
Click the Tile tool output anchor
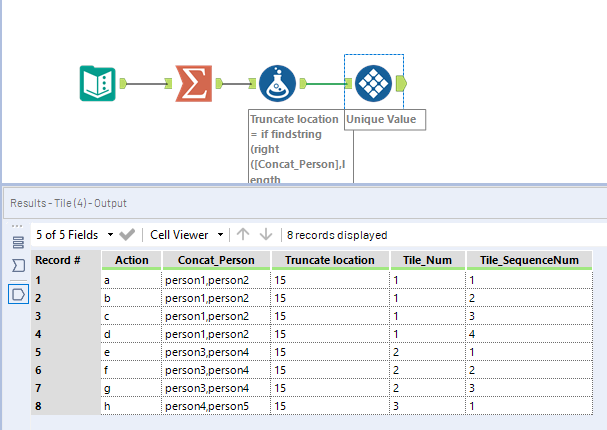pos(401,84)
